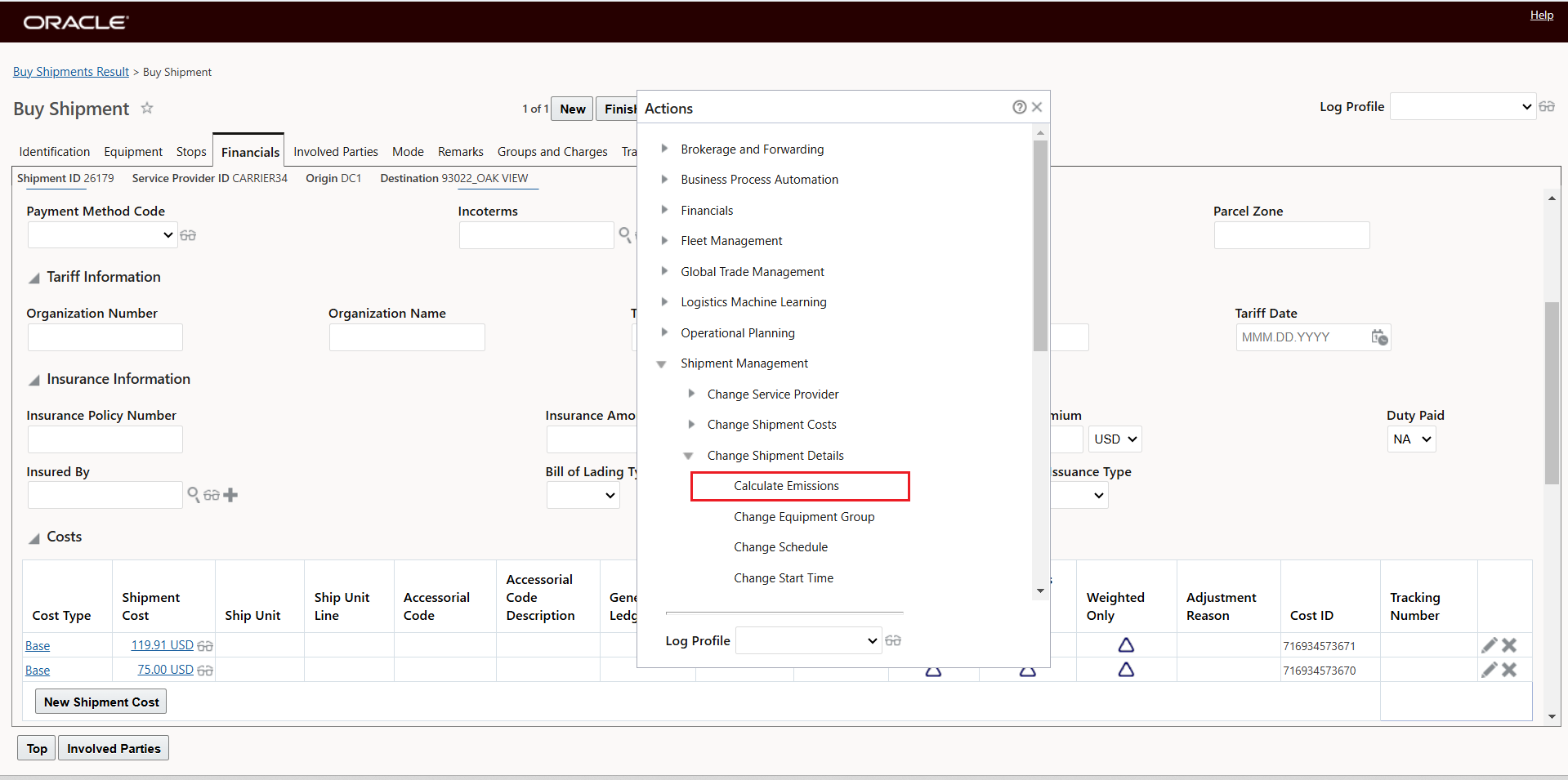
Task: Delete cost row 716934573670
Action: (x=1509, y=670)
